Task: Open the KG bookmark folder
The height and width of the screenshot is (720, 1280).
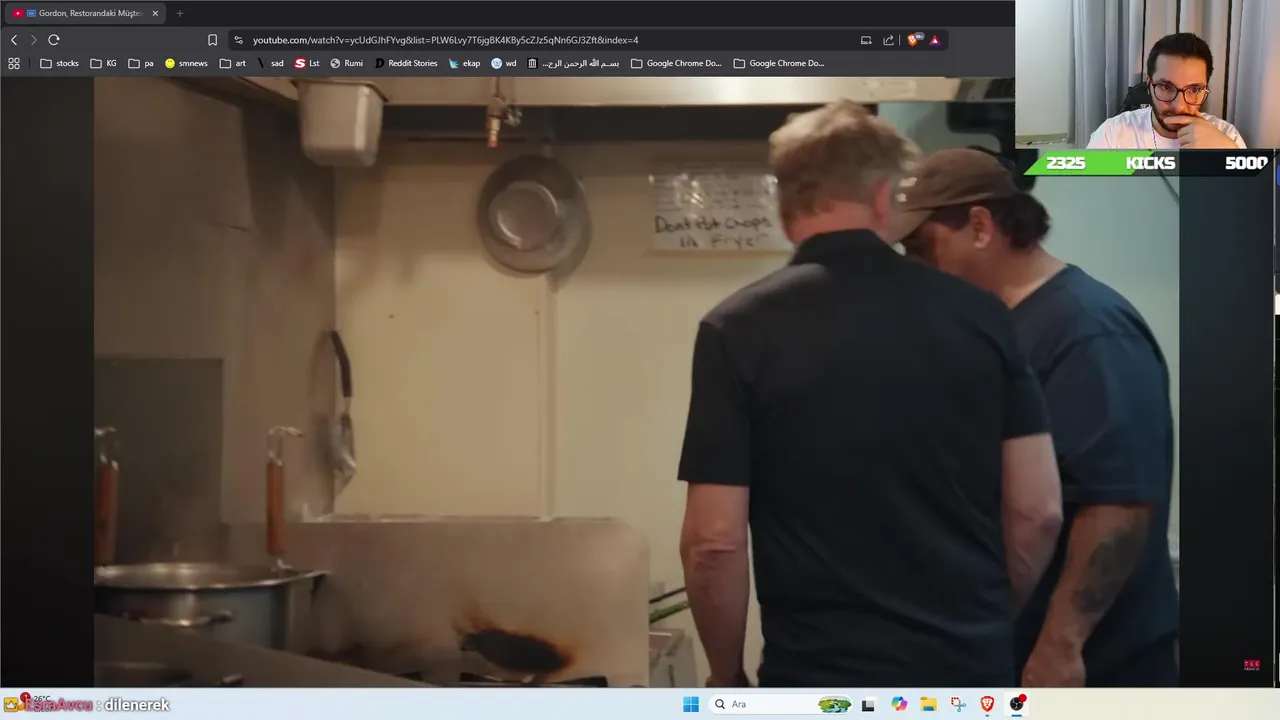Action: tap(104, 63)
